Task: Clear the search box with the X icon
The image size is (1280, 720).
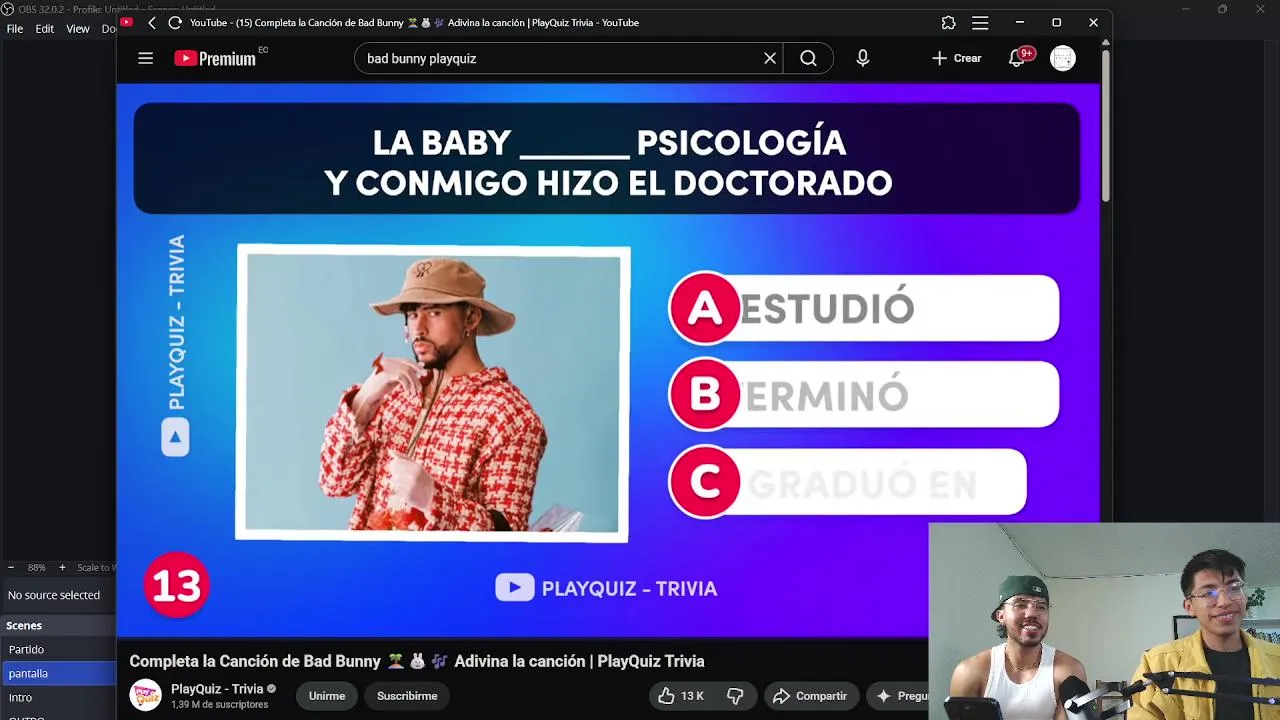Action: point(770,58)
